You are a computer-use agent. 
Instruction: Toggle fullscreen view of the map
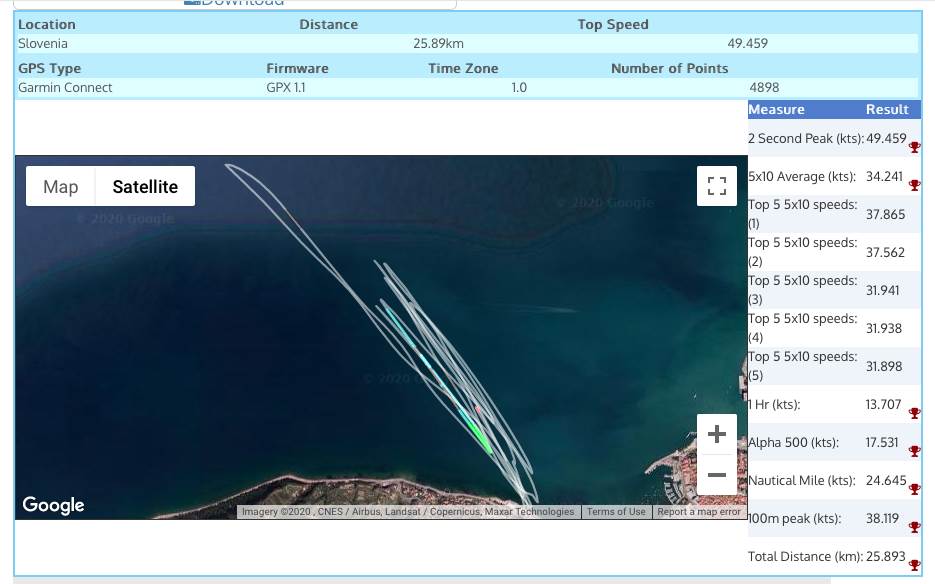(x=716, y=186)
